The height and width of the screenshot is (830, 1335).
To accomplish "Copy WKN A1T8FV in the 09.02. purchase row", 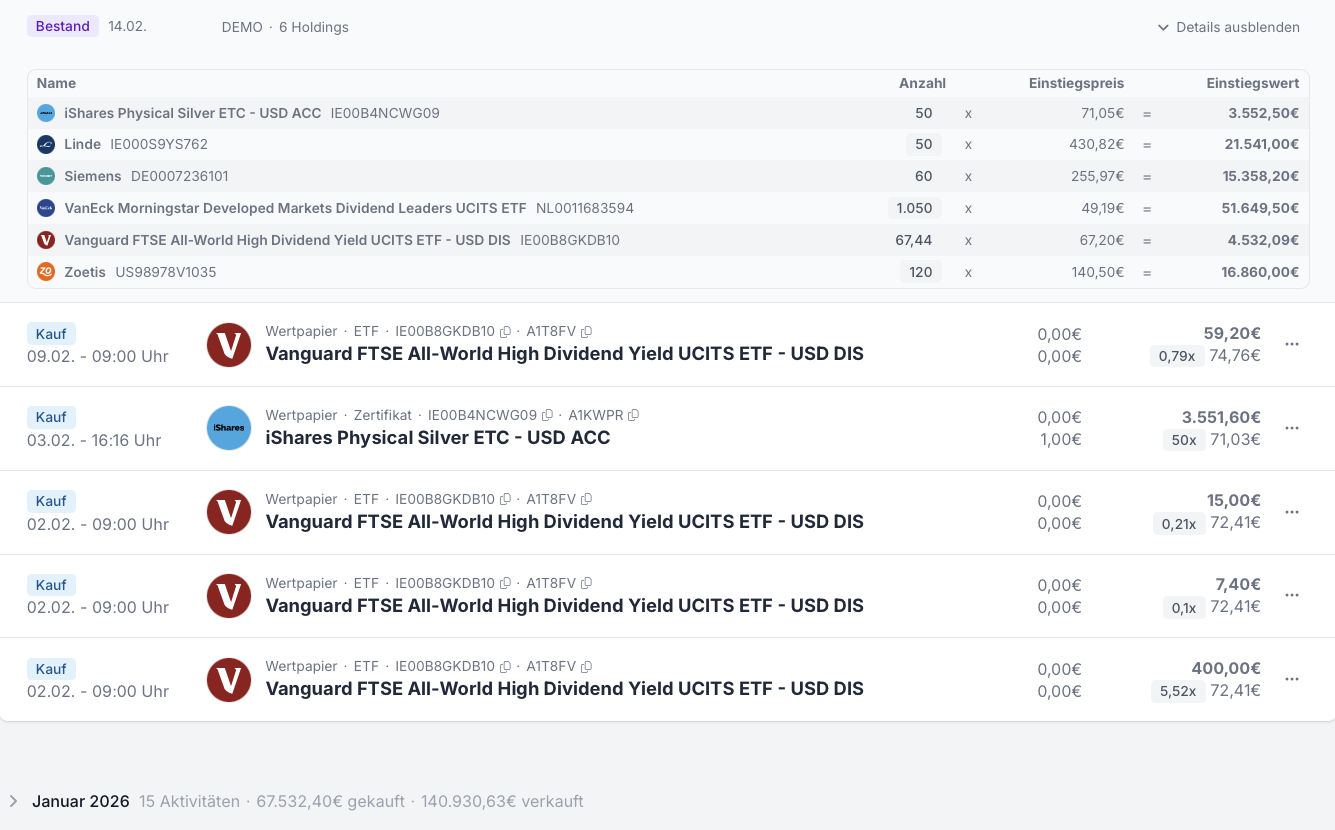I will [x=586, y=332].
